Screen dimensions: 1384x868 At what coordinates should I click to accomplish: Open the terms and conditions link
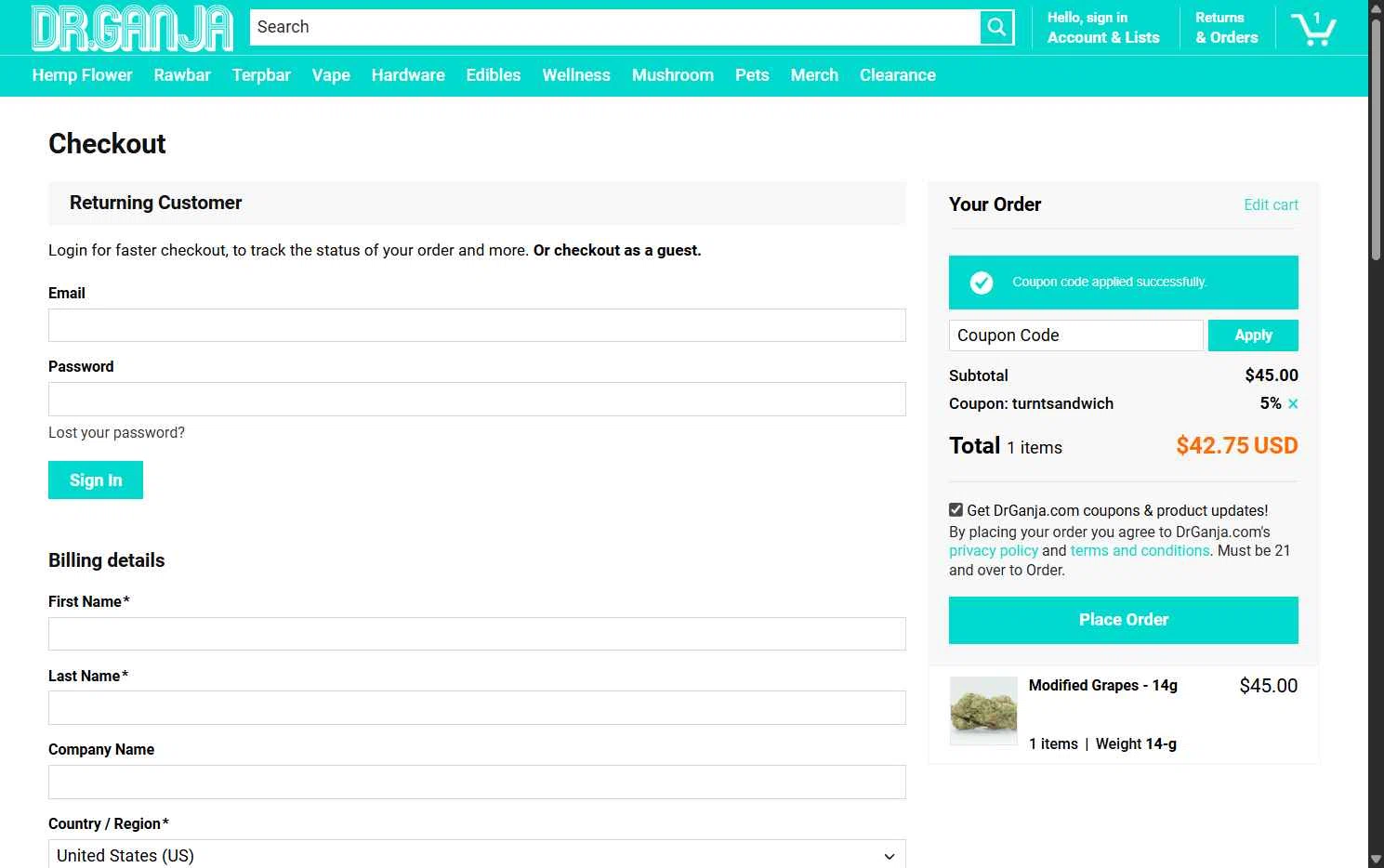click(1140, 551)
